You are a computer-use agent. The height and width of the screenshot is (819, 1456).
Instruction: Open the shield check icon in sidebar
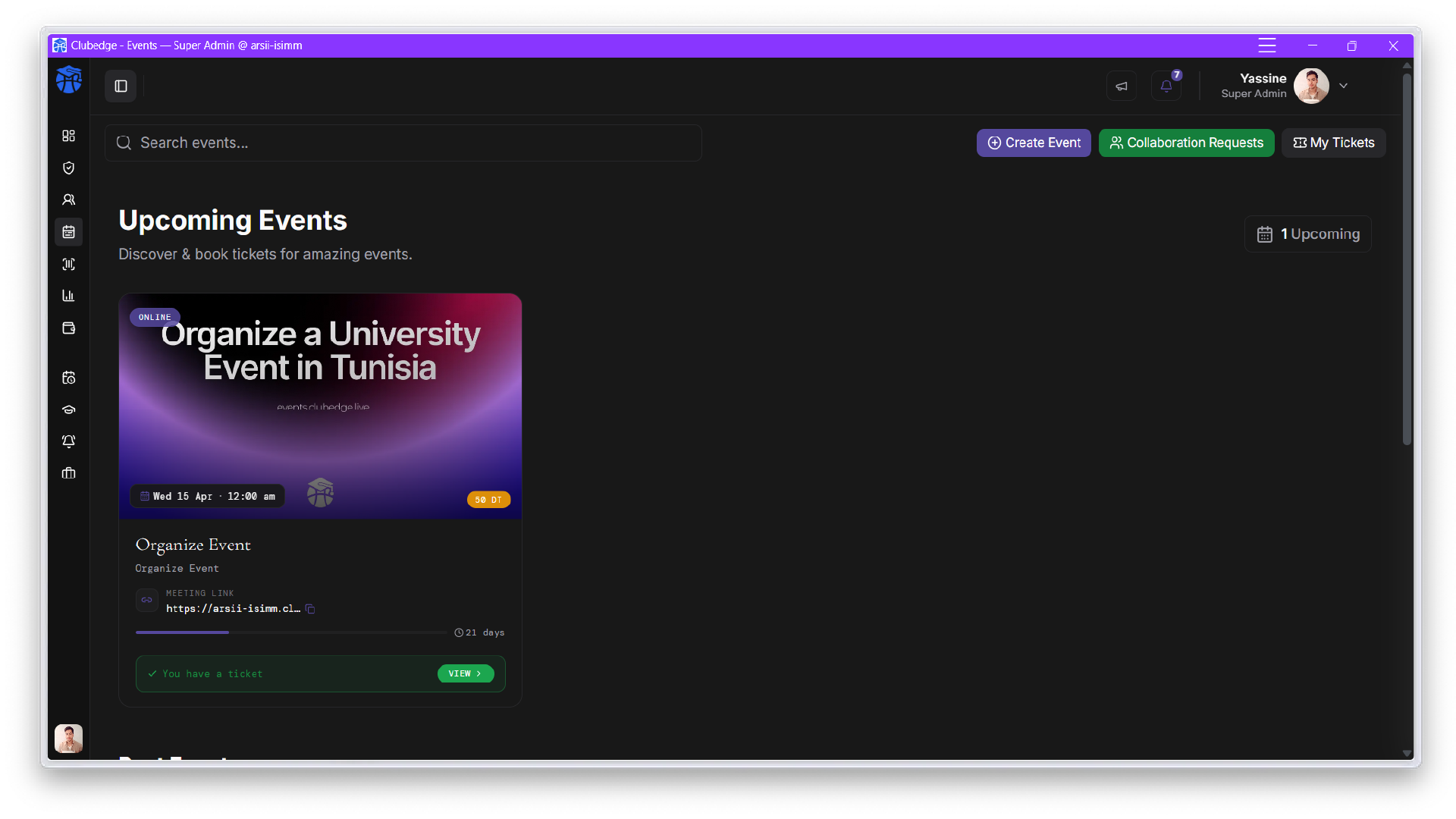[69, 168]
